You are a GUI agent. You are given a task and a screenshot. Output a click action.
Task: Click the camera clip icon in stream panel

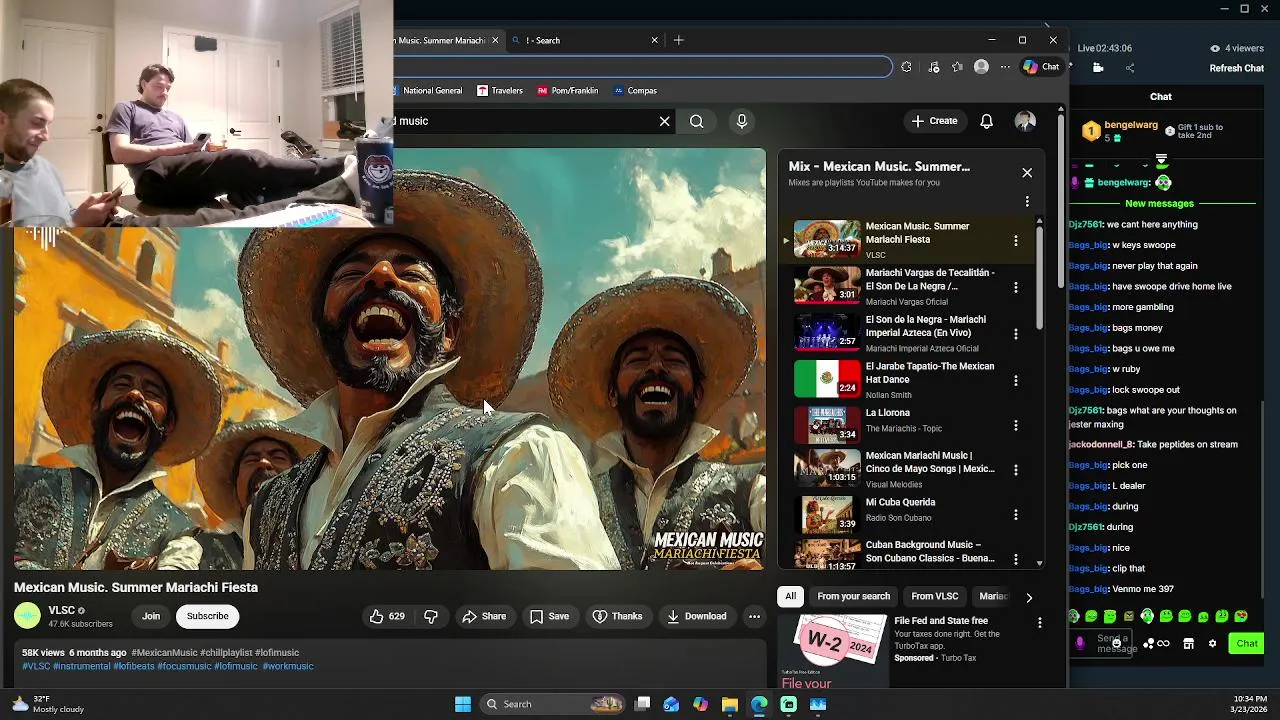1098,68
